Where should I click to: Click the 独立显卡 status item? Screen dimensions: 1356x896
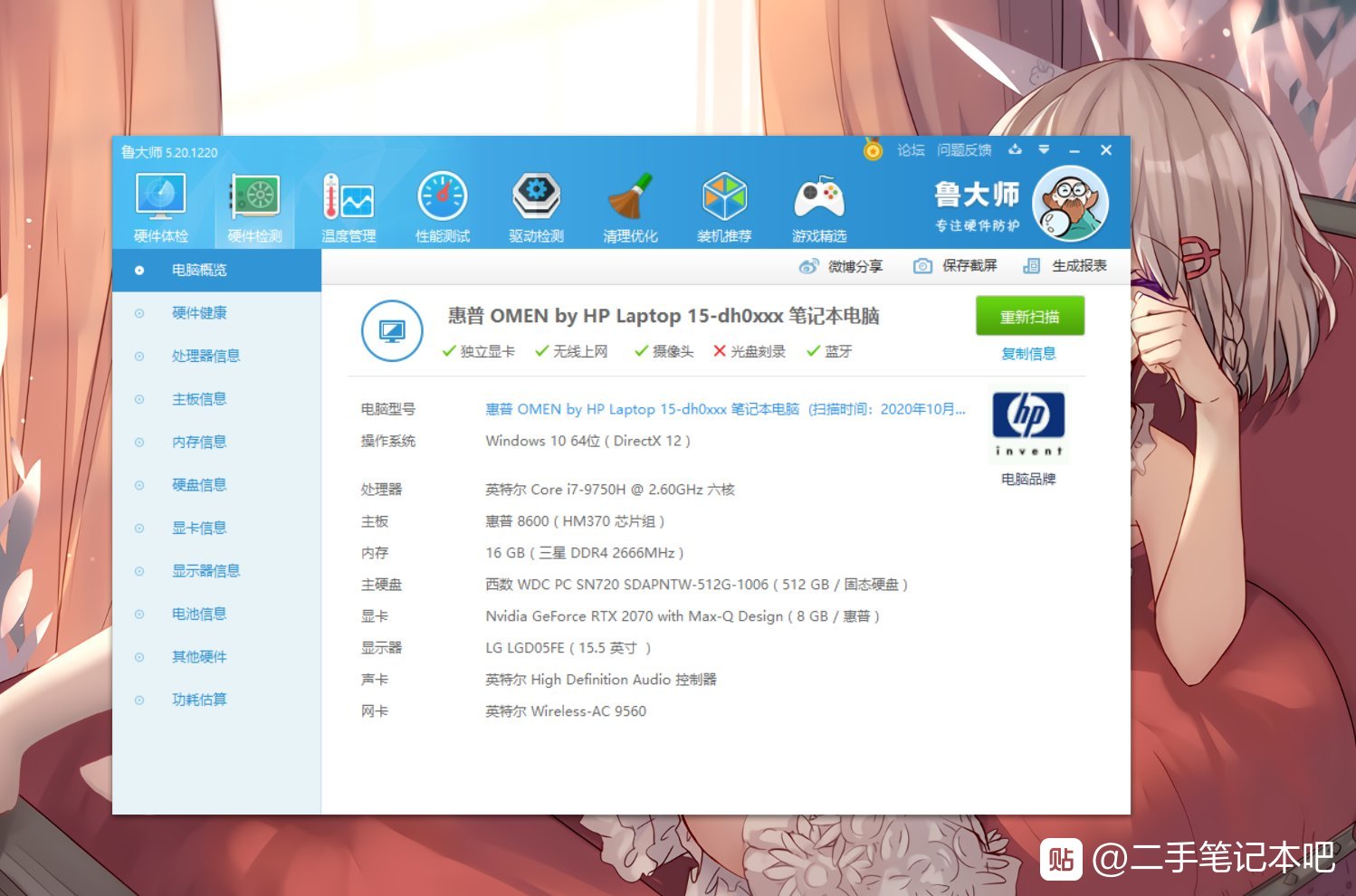479,351
